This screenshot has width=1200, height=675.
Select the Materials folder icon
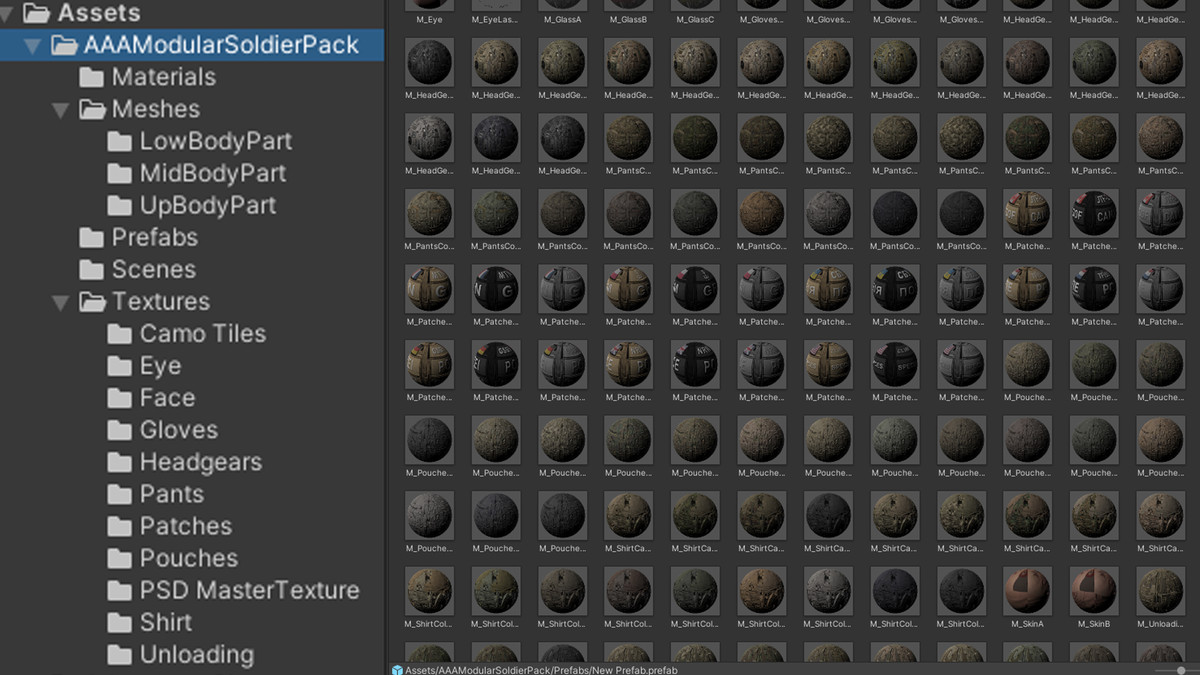tap(92, 77)
